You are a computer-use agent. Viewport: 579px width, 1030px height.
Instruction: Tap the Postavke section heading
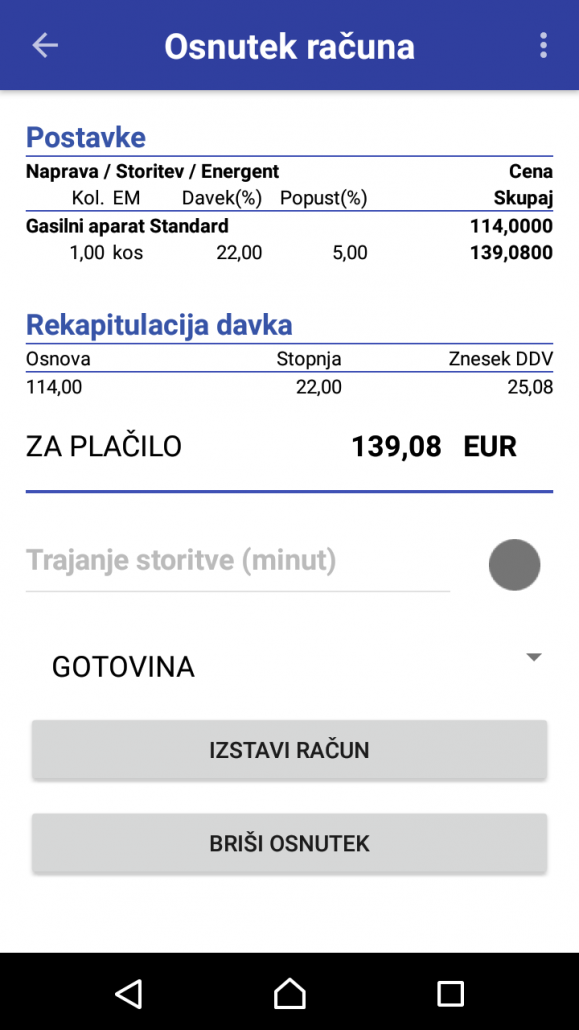pyautogui.click(x=85, y=137)
